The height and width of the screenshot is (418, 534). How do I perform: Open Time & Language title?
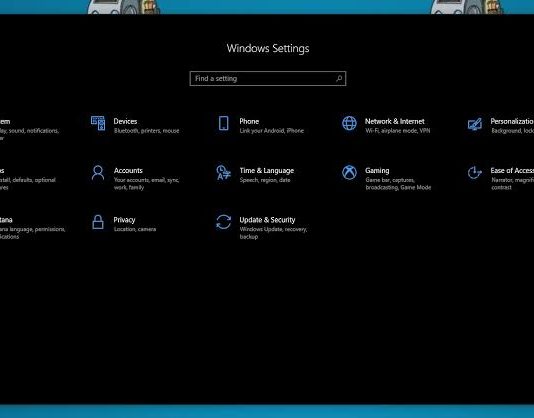[267, 171]
